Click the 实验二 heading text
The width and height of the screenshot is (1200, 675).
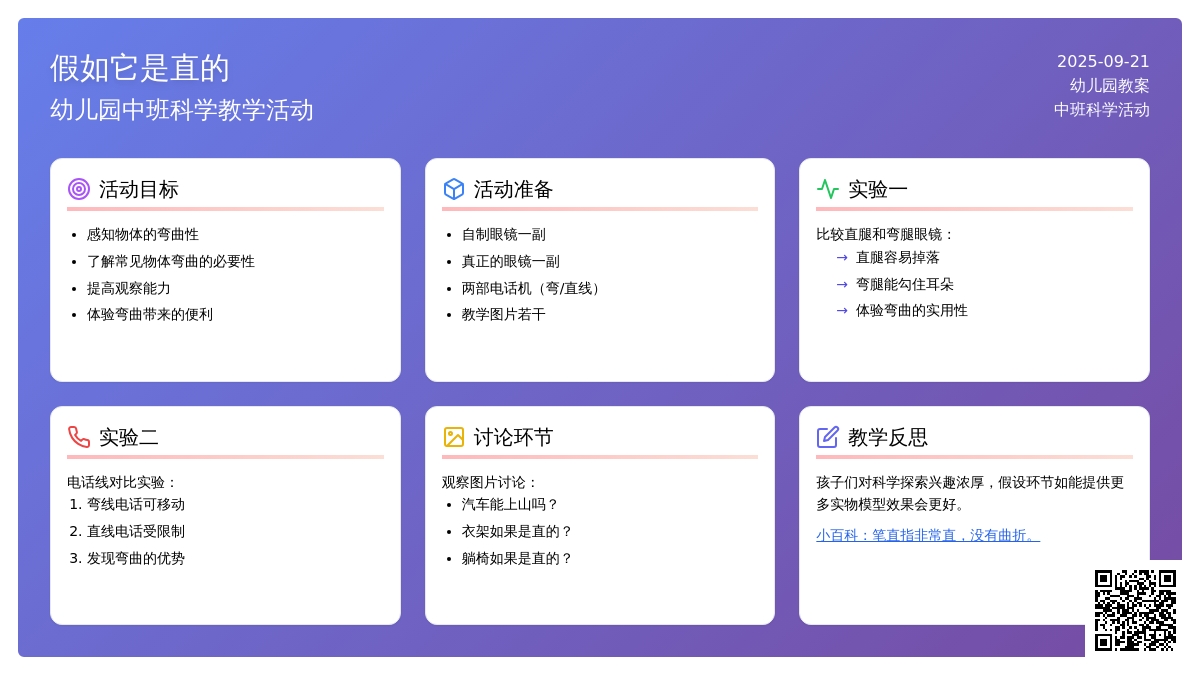click(129, 437)
